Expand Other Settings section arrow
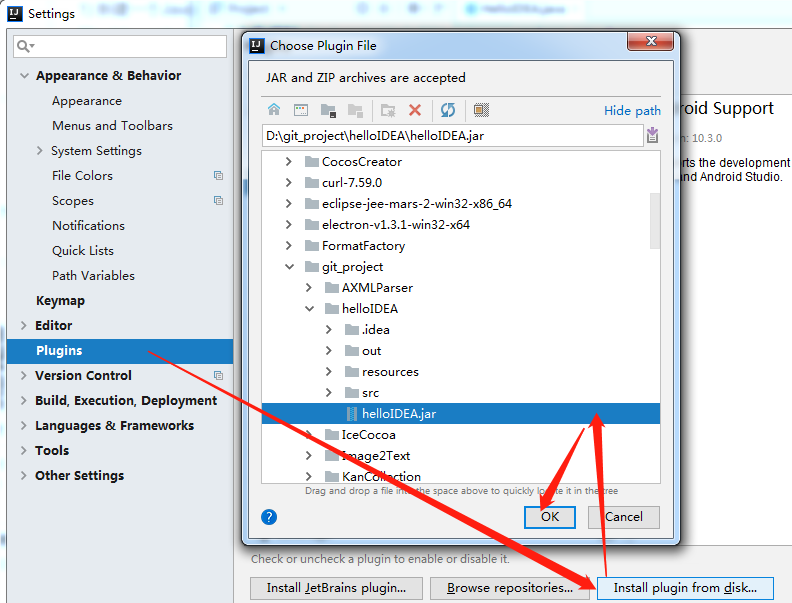 [23, 475]
